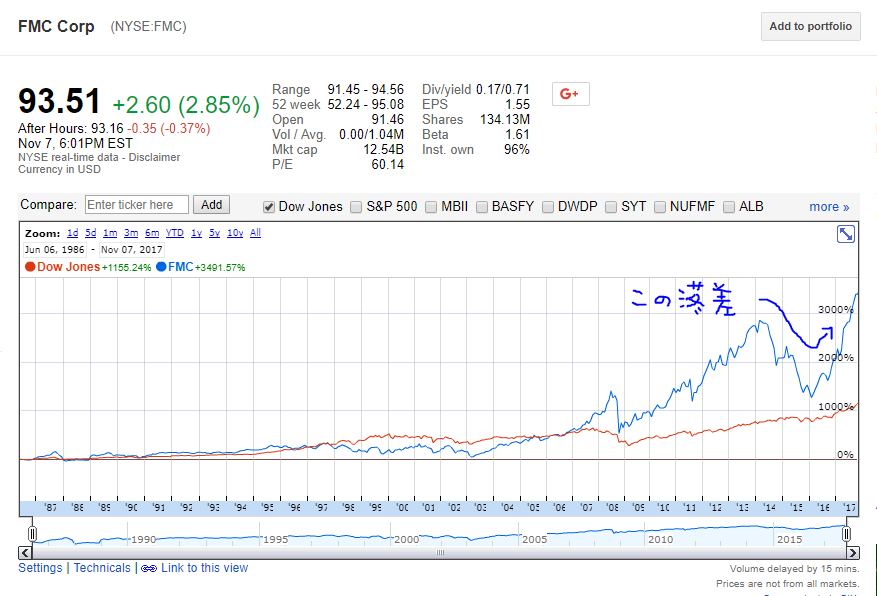The height and width of the screenshot is (596, 877).
Task: Switch the chart to 1y zoom
Action: (196, 233)
